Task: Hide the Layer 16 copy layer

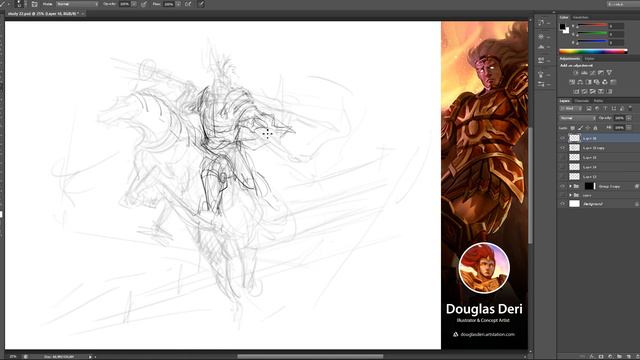Action: pos(562,148)
